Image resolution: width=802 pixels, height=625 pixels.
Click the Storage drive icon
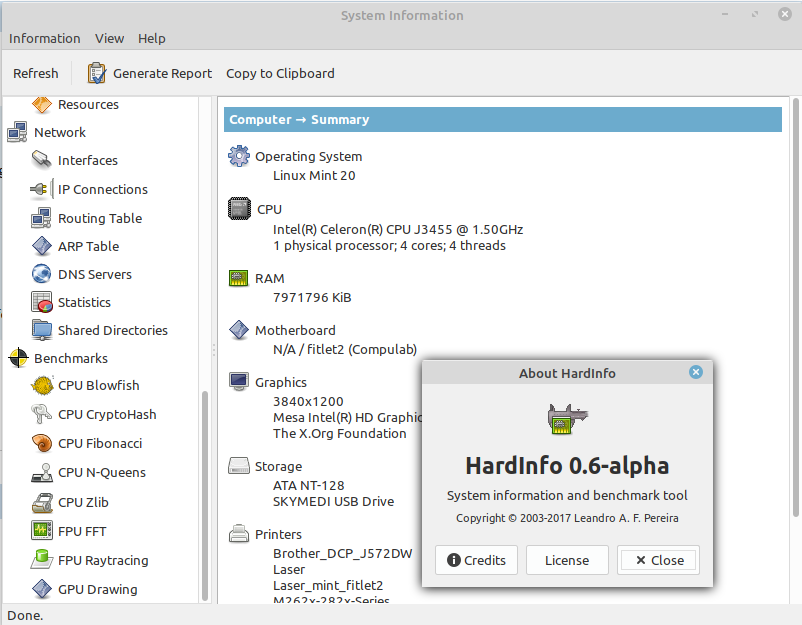point(238,465)
